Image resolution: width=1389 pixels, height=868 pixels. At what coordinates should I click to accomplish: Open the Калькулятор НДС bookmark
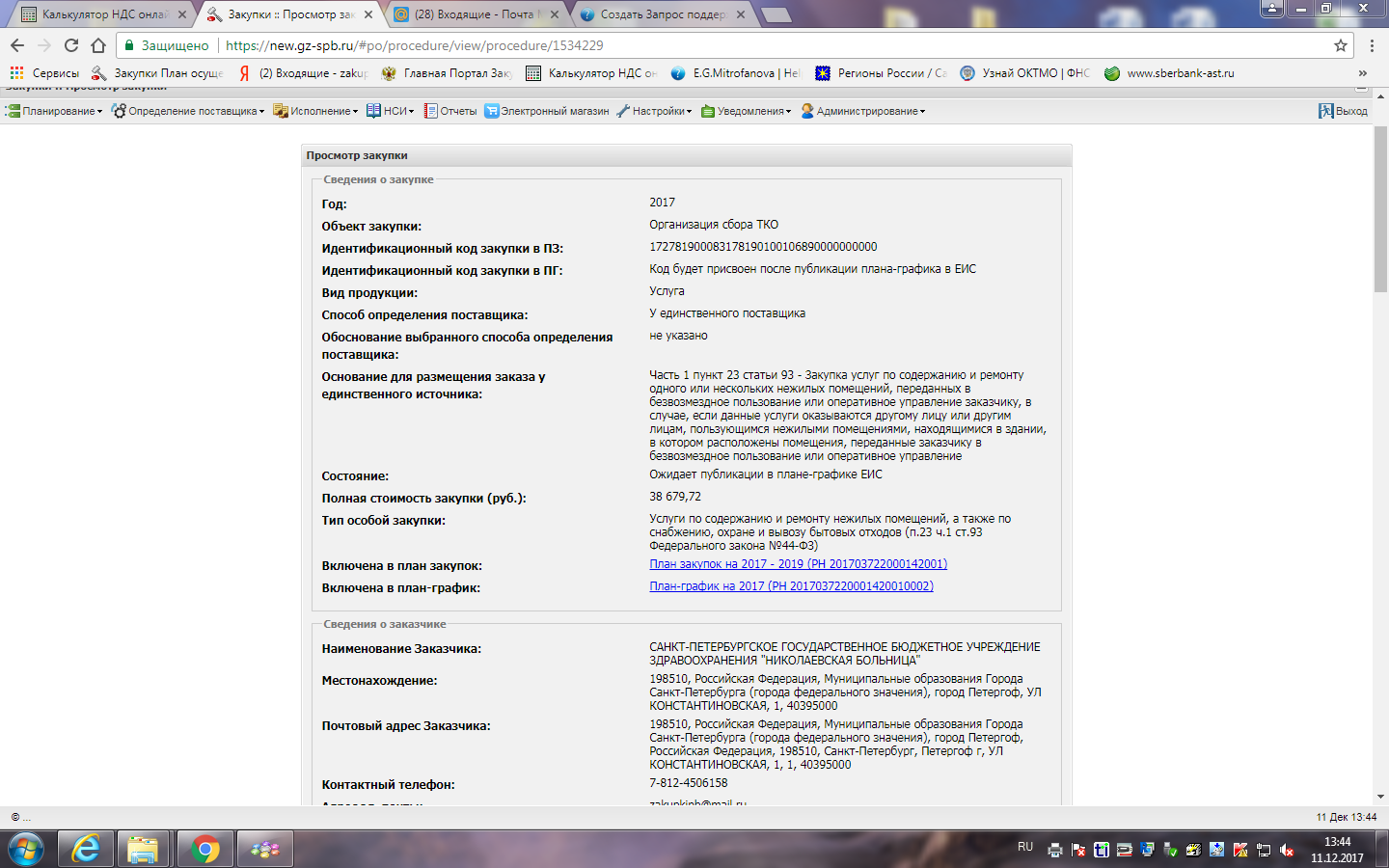[x=591, y=73]
